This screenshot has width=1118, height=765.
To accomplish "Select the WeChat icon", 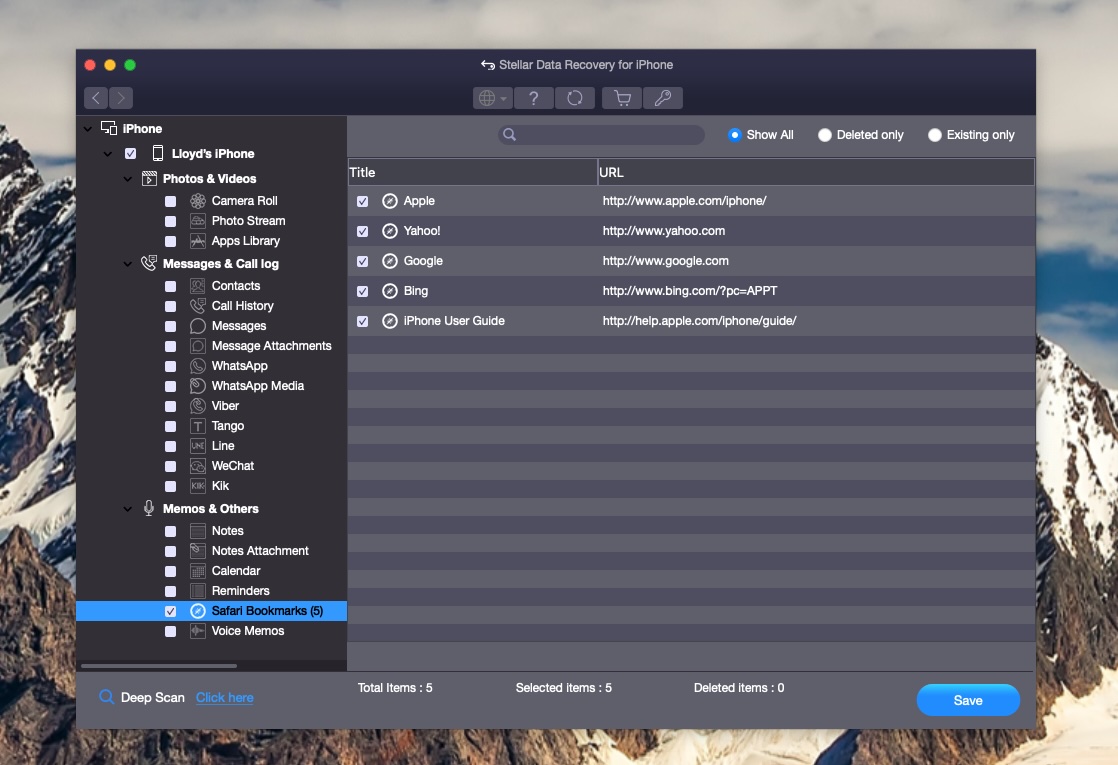I will (x=198, y=466).
